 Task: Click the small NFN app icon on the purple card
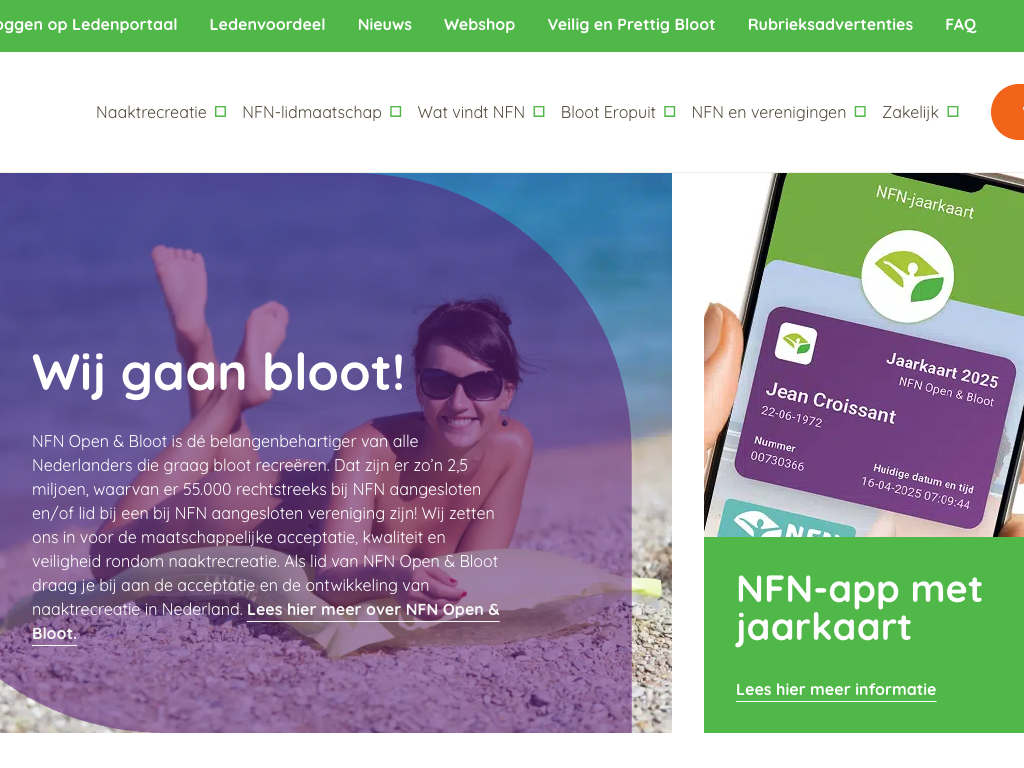[795, 342]
